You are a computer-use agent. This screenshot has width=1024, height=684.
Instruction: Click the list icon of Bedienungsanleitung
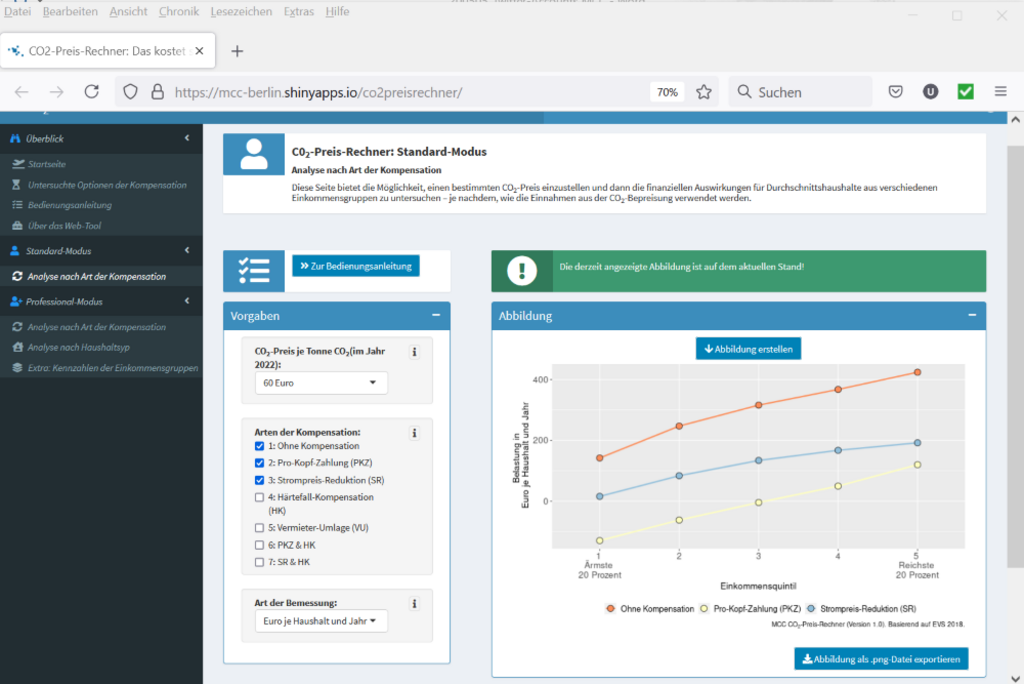click(18, 205)
